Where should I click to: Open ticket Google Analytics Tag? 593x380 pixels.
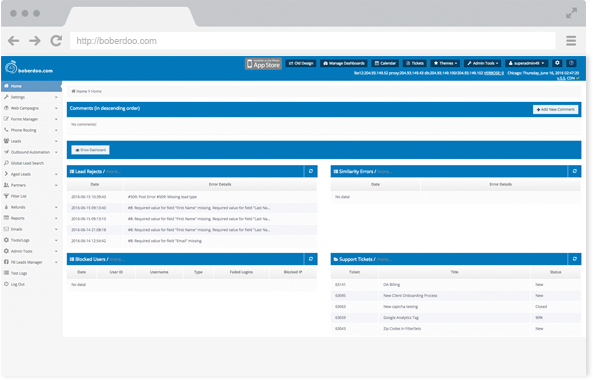coord(401,318)
